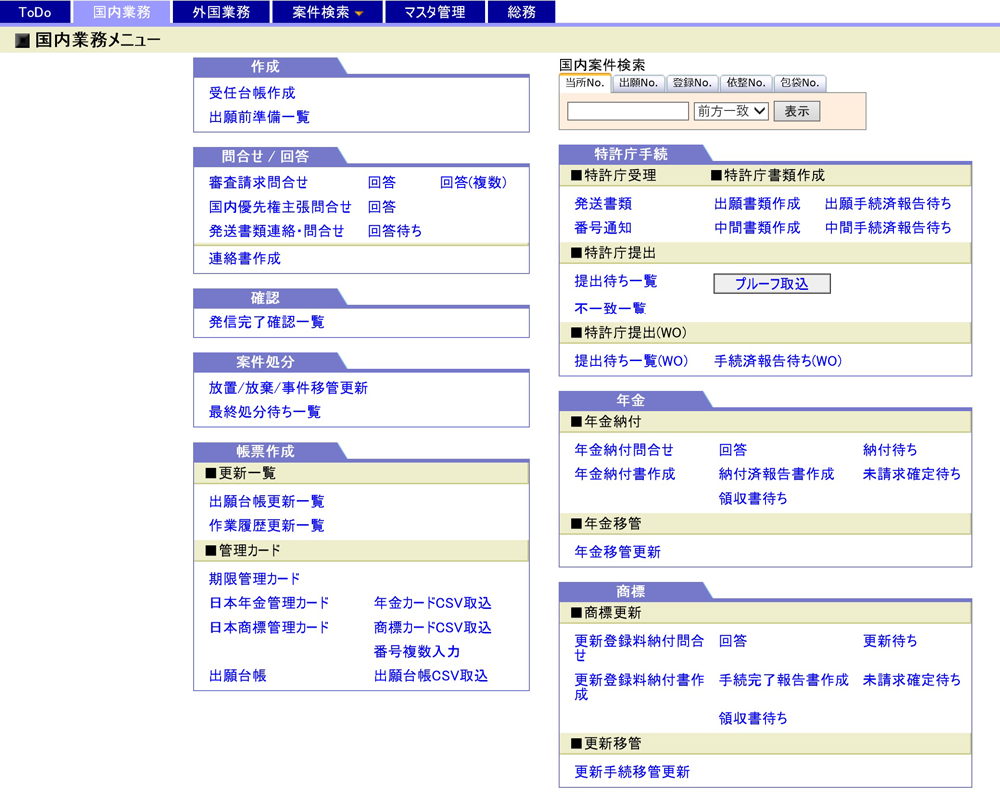Screen dimensions: 1000x803
Task: Open 出願書類作成 link
Action: pos(757,204)
